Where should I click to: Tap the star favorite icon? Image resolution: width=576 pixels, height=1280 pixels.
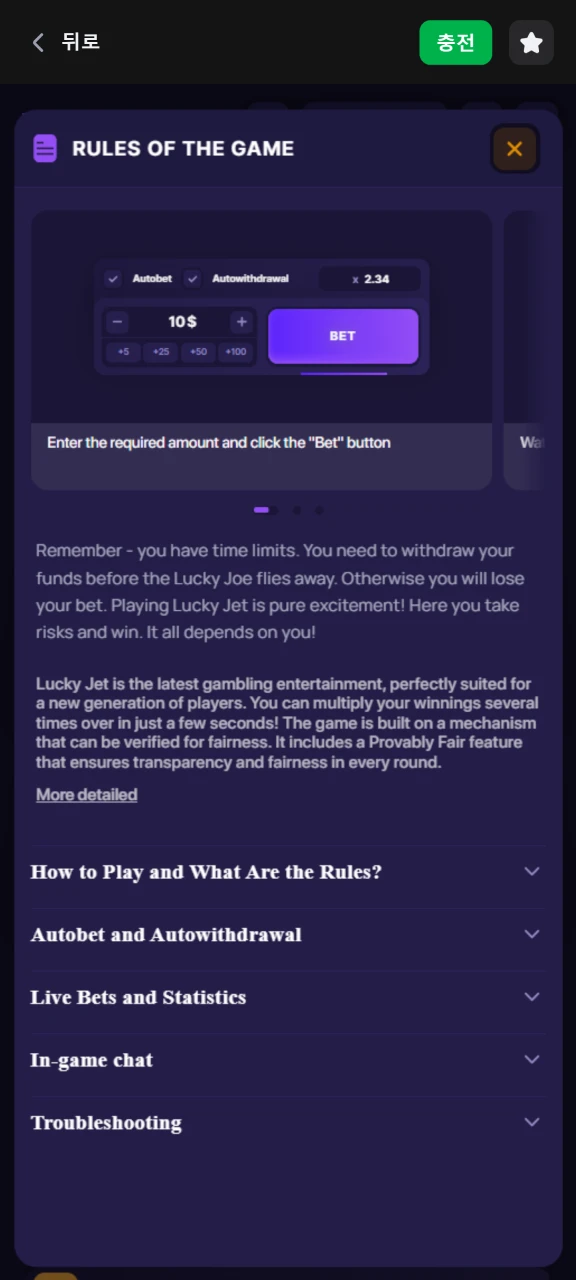point(531,43)
